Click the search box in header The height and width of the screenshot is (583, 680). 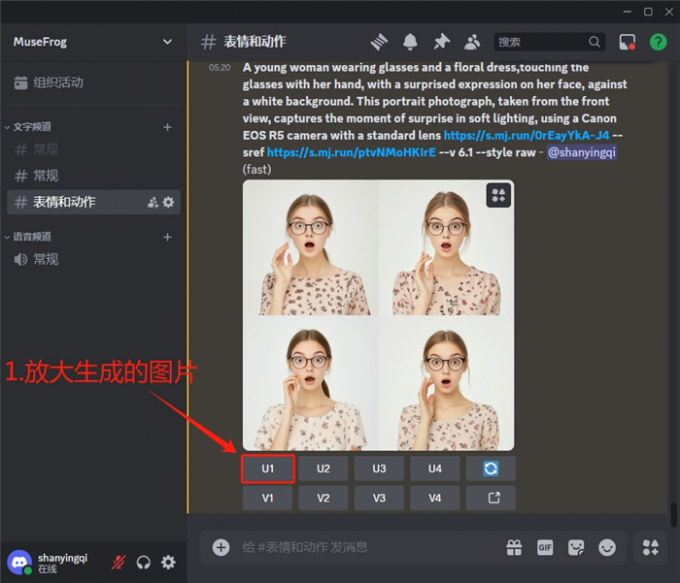549,42
